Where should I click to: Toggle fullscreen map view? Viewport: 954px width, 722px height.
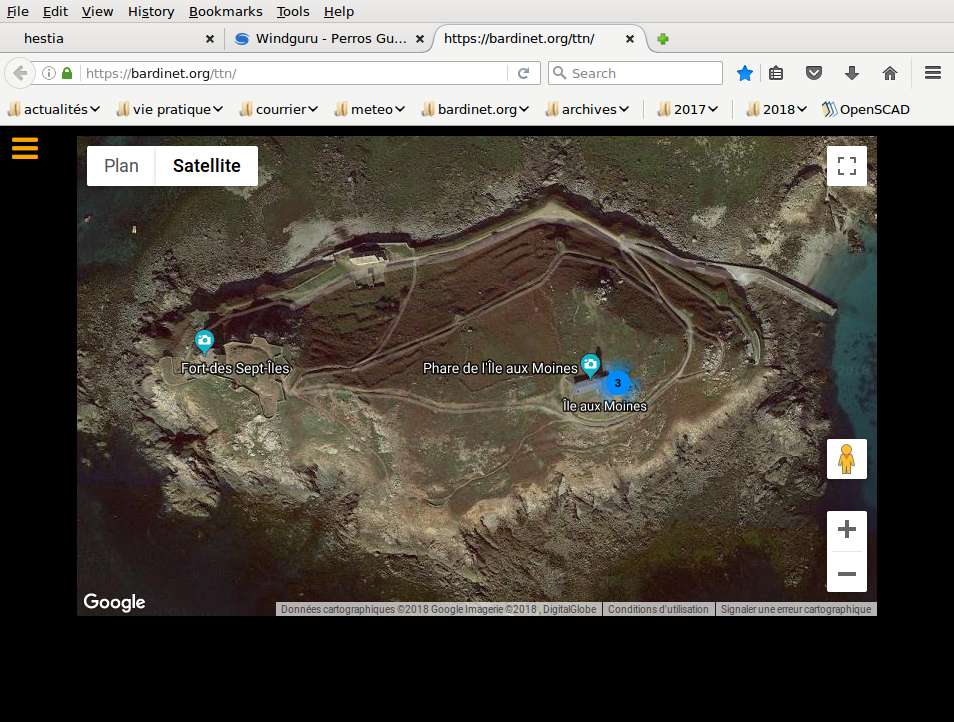click(846, 166)
